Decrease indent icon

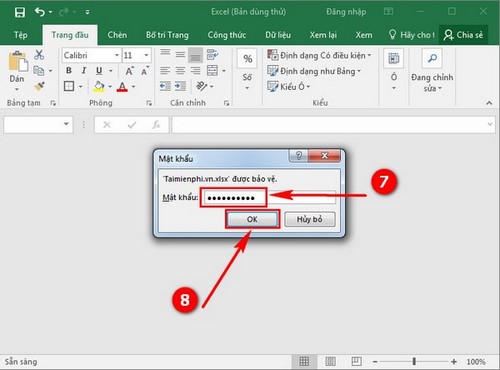(165, 86)
